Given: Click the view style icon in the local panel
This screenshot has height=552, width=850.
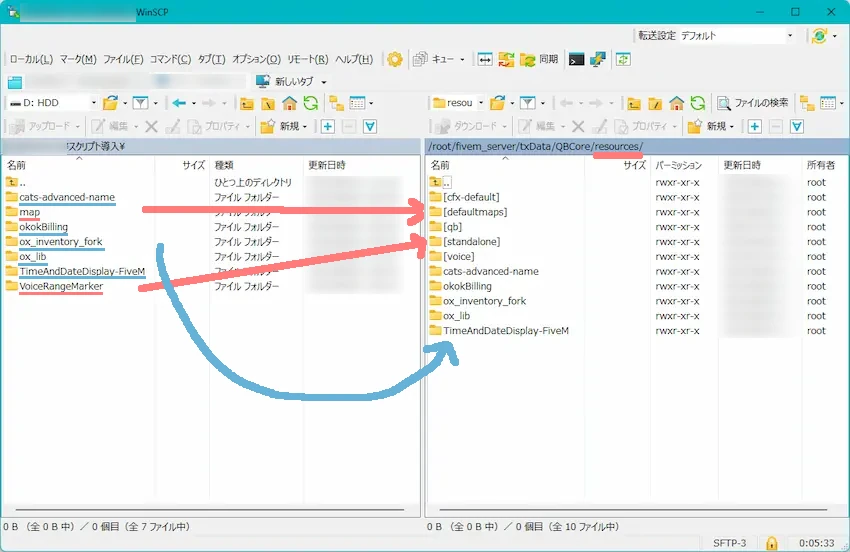Looking at the screenshot, I should 357,102.
